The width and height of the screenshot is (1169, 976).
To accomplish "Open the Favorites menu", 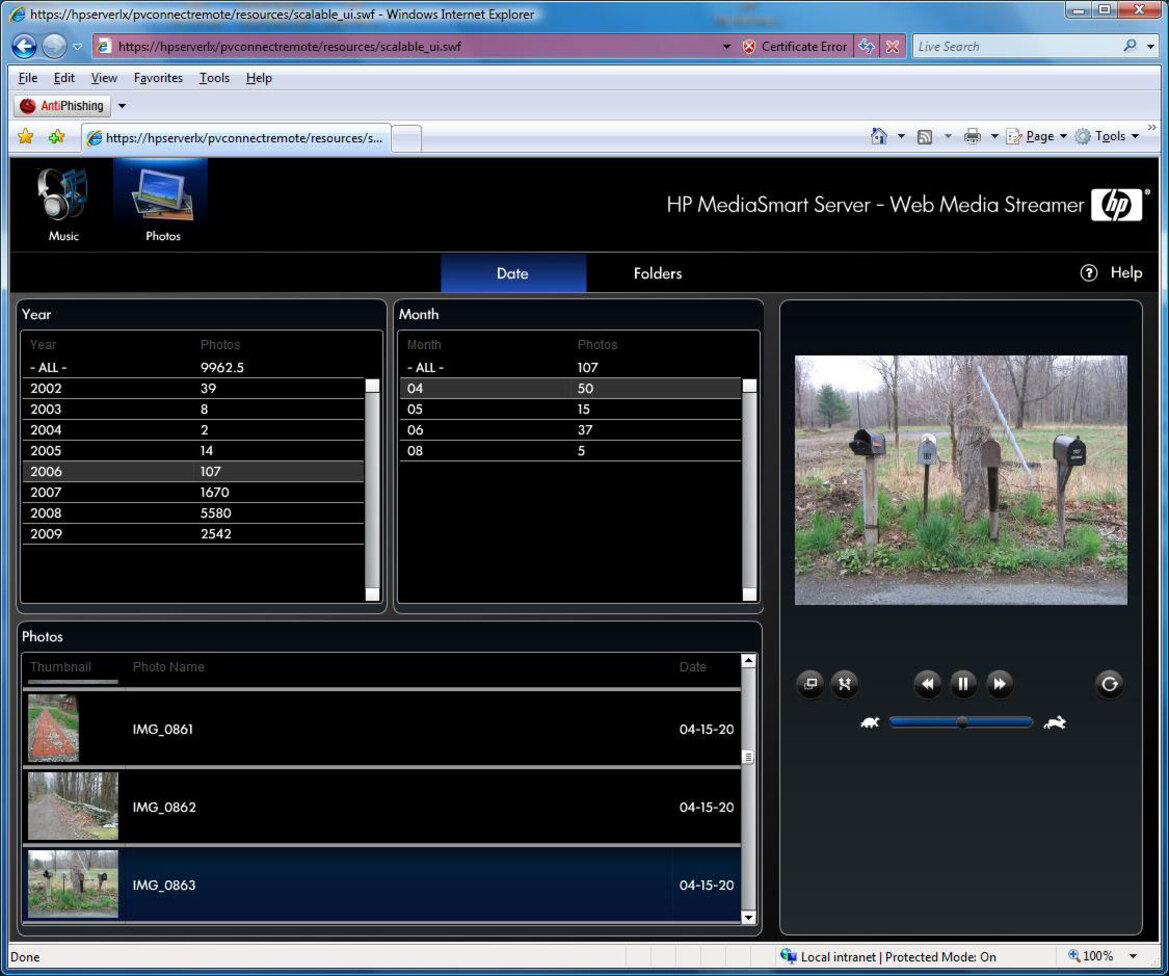I will 158,78.
